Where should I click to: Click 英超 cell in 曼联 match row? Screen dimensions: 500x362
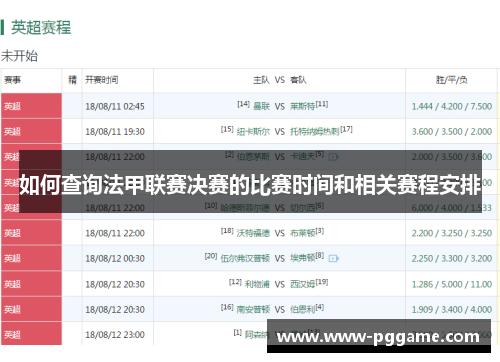tap(31, 106)
